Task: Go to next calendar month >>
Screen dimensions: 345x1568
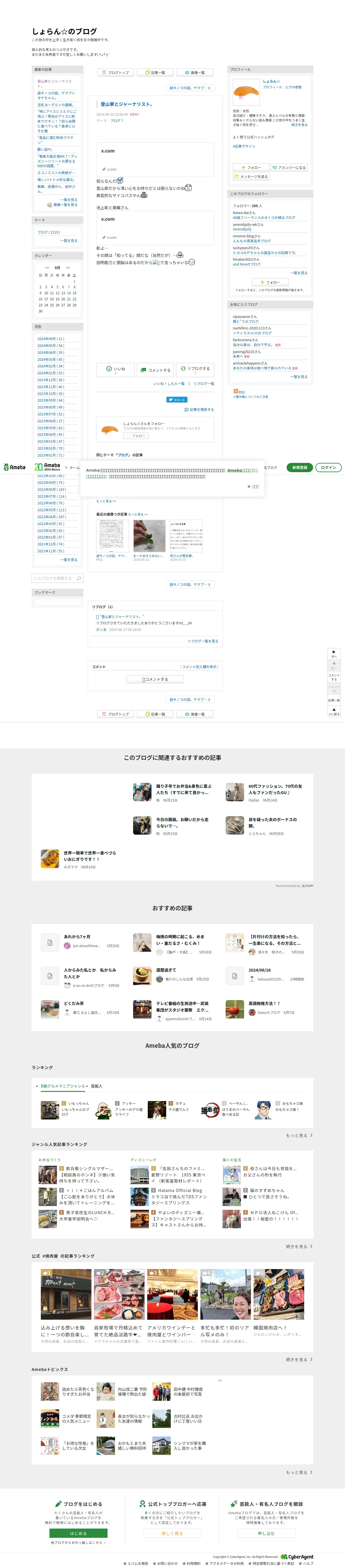Action: coord(68,267)
